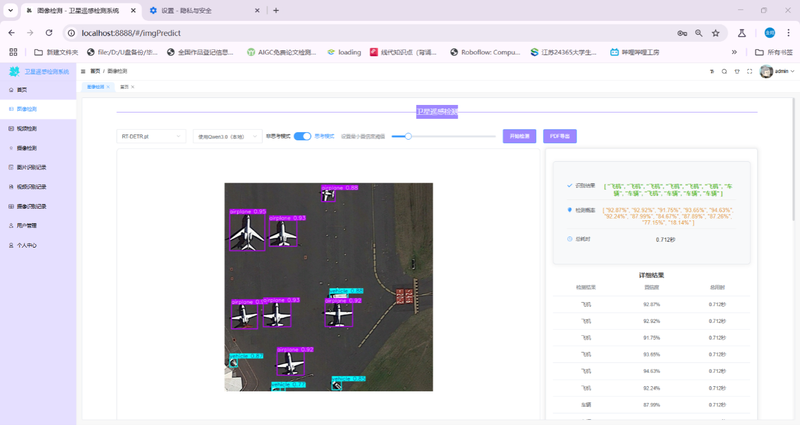This screenshot has width=800, height=425.
Task: Go to 用户管理 in the sidebar
Action: [x=28, y=225]
